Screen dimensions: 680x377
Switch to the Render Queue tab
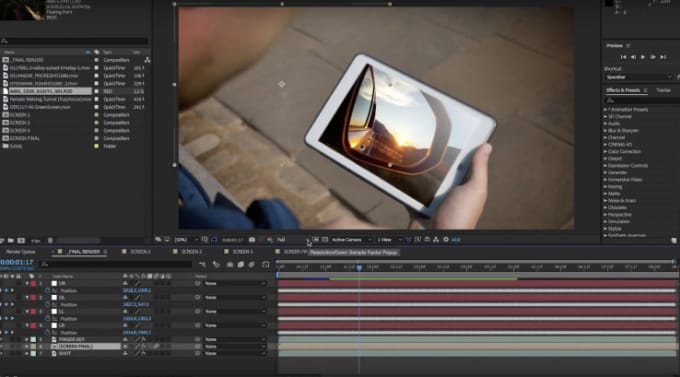20,252
